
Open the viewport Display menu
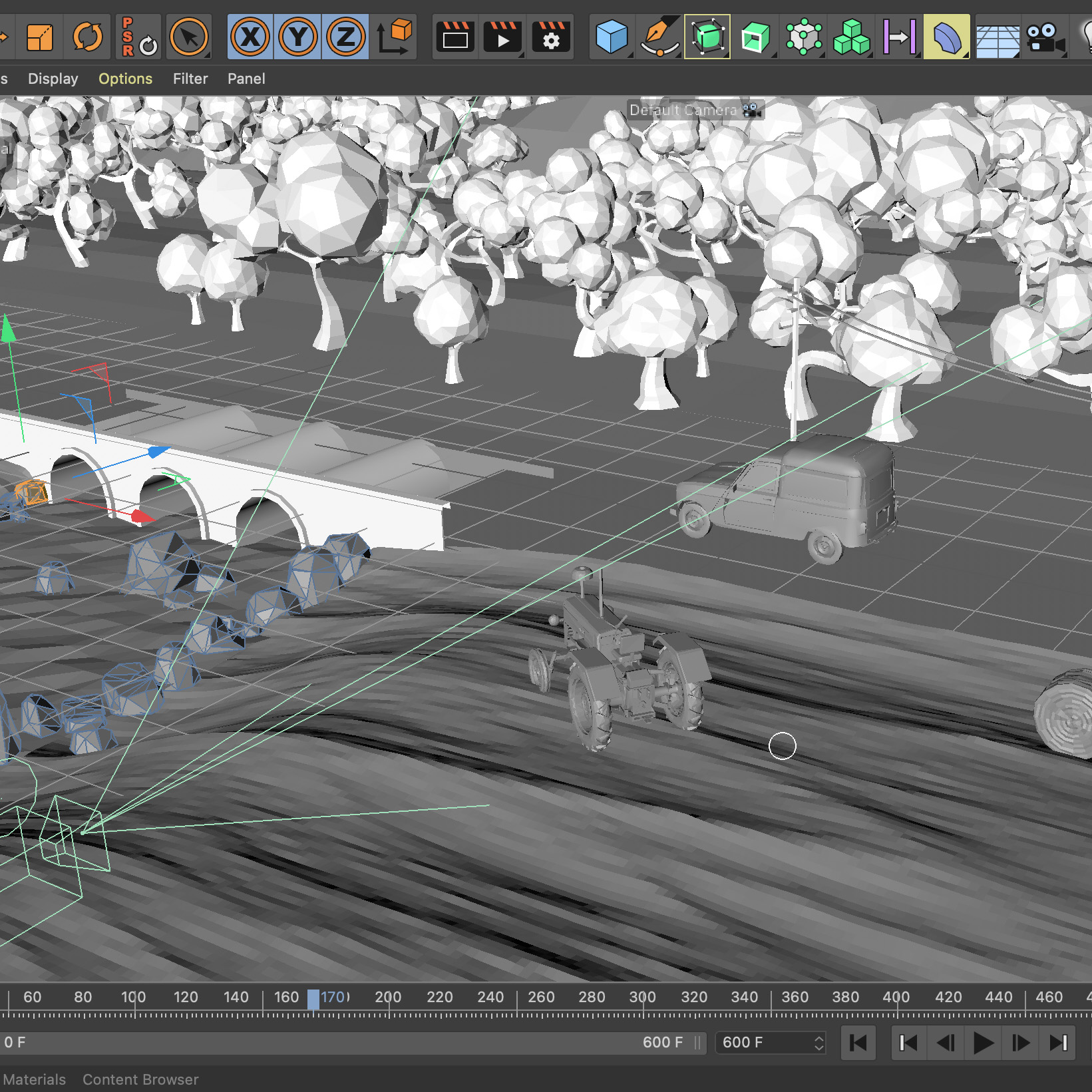(x=53, y=79)
